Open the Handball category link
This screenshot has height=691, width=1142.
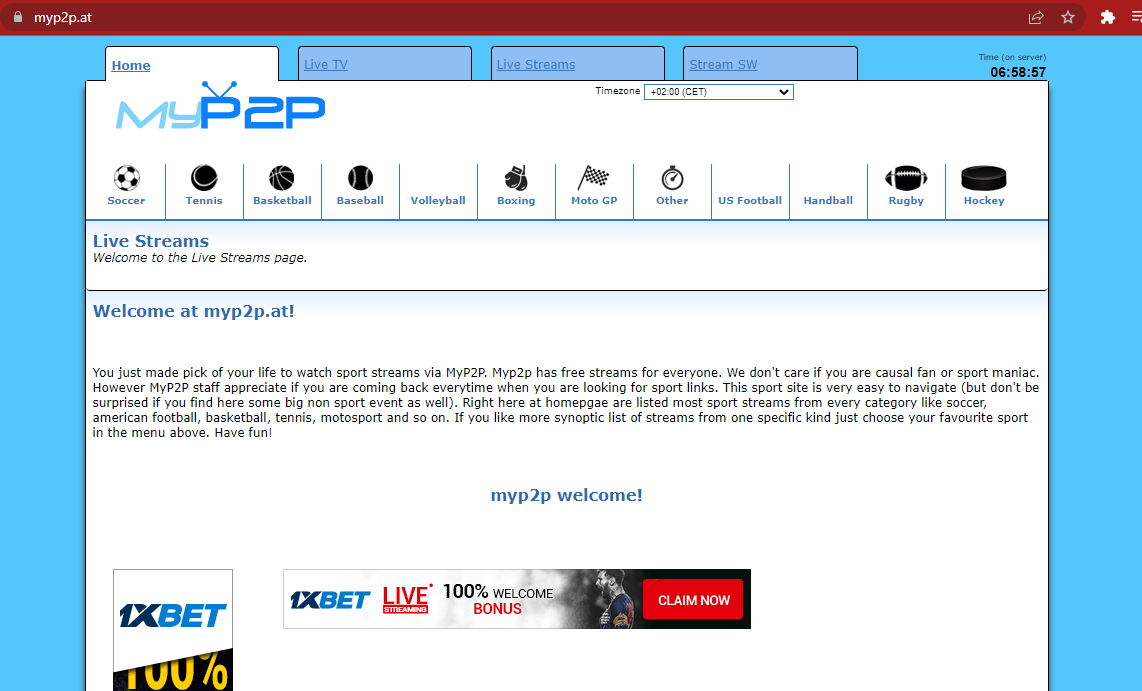(828, 200)
